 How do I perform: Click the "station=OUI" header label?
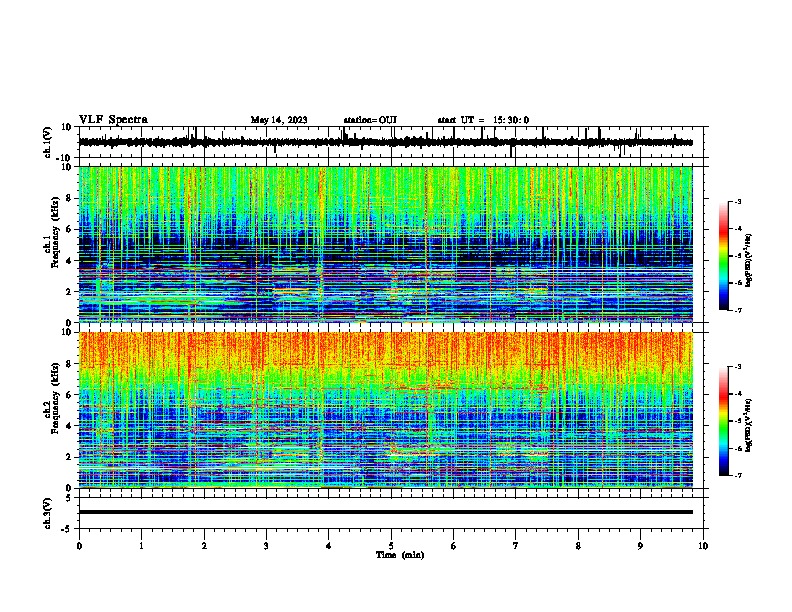click(370, 120)
